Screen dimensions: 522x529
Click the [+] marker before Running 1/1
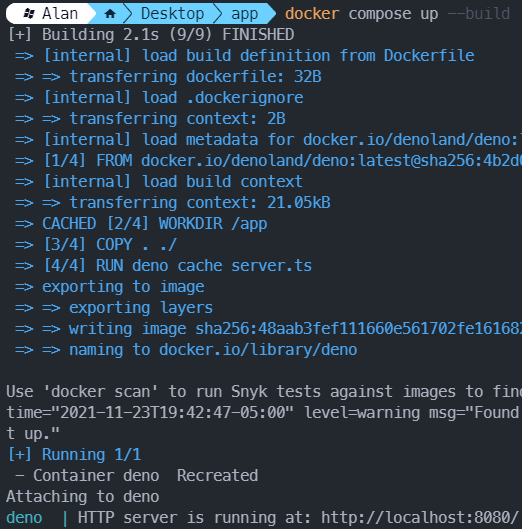20,454
